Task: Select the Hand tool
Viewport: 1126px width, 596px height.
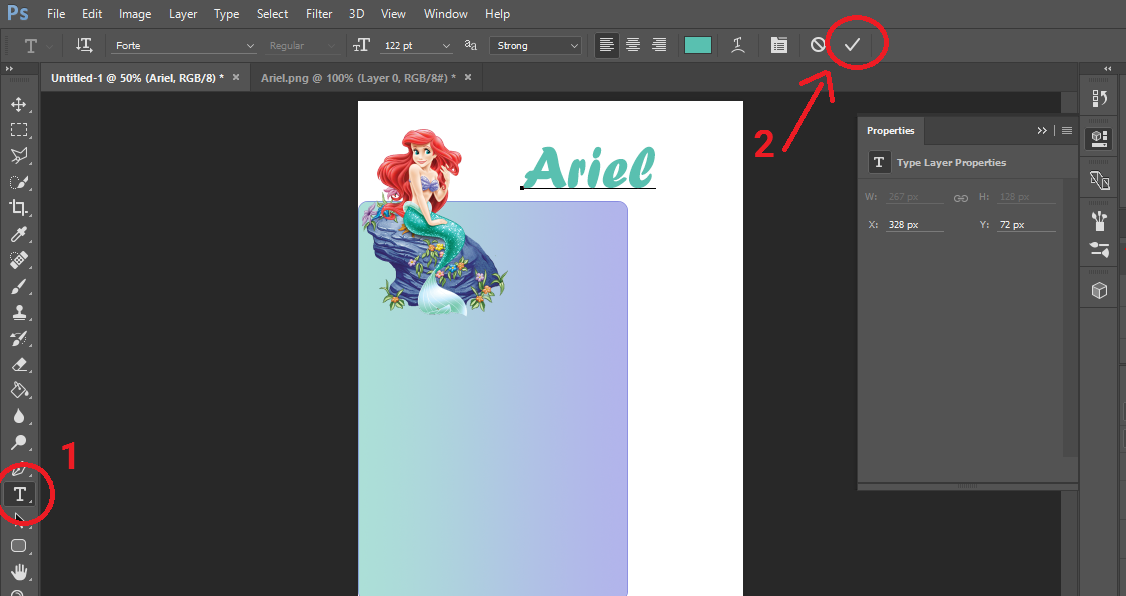Action: 19,572
